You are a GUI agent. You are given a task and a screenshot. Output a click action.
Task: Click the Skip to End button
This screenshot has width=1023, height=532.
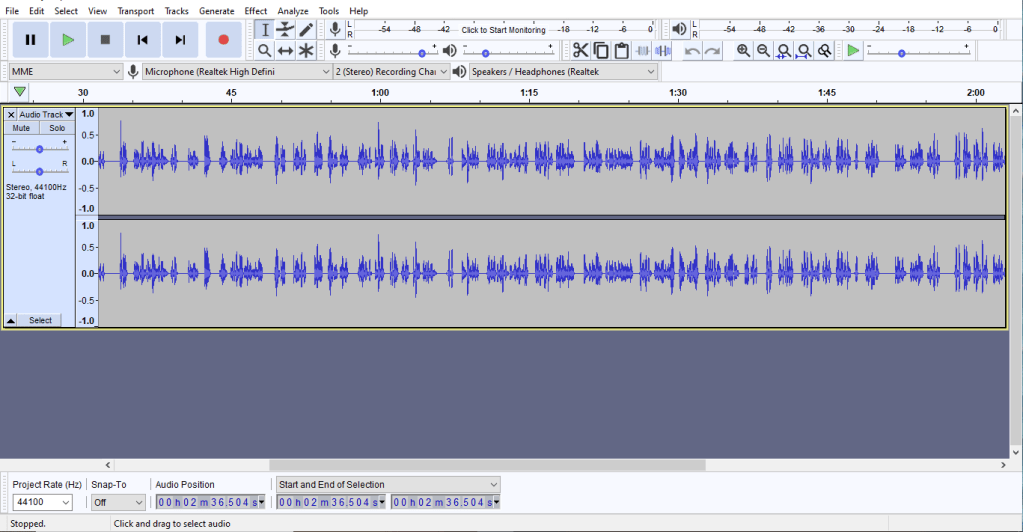[x=180, y=40]
